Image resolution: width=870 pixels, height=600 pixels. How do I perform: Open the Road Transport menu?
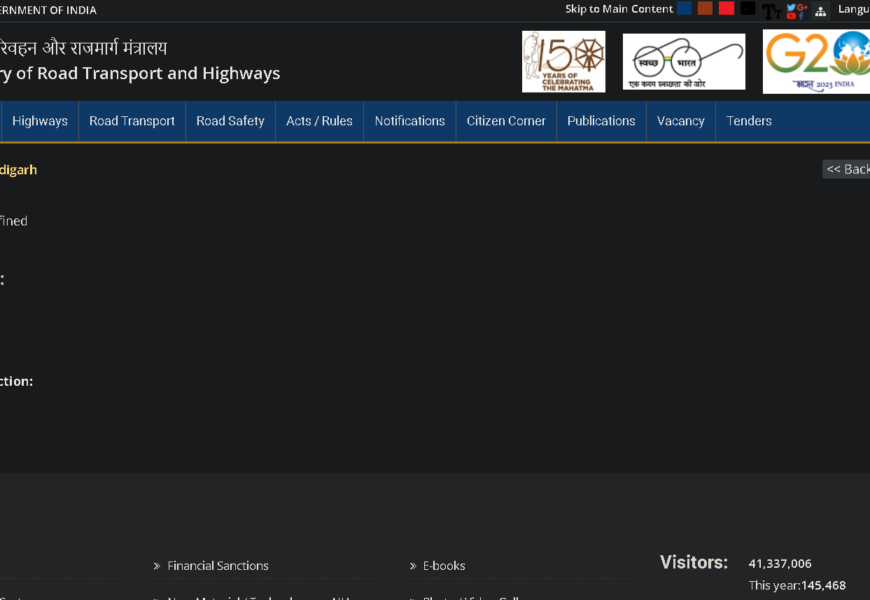pyautogui.click(x=132, y=121)
